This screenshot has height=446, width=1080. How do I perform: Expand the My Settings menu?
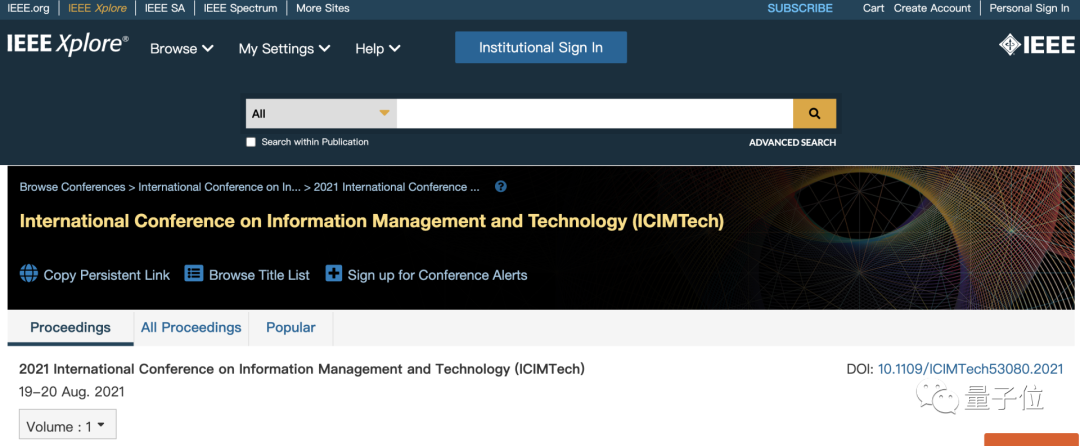pos(284,49)
